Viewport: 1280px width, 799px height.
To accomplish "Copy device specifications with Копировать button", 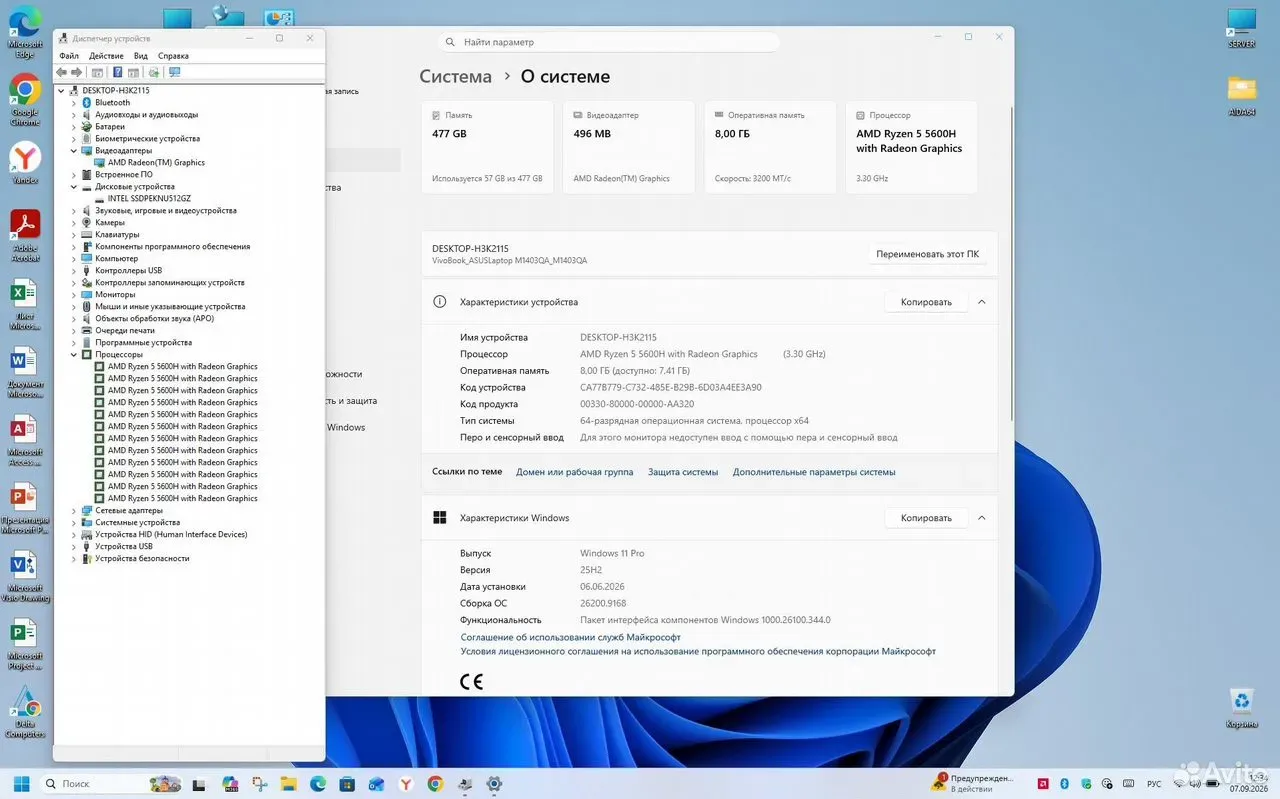I will 926,302.
